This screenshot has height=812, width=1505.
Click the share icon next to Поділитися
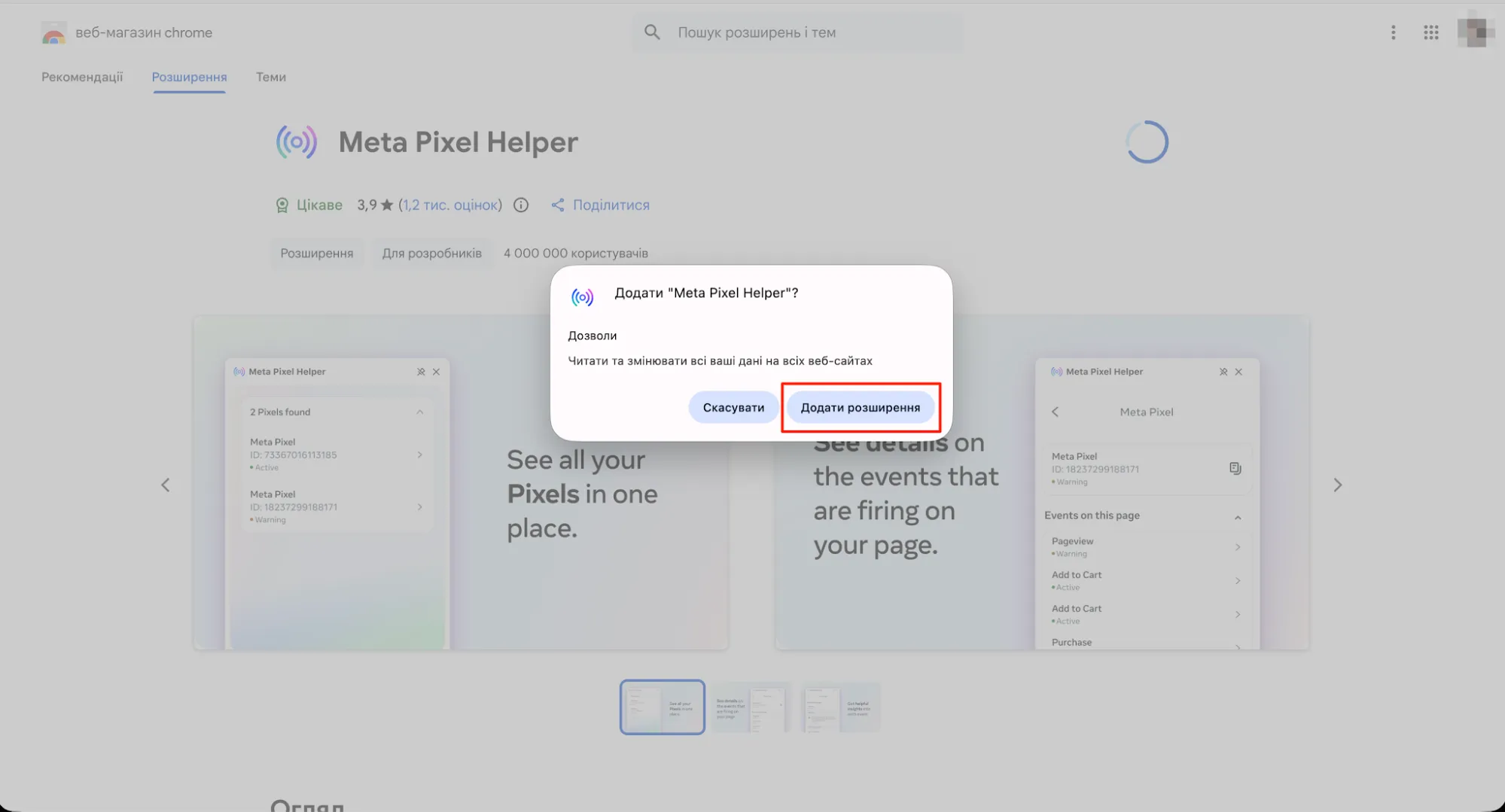[557, 205]
